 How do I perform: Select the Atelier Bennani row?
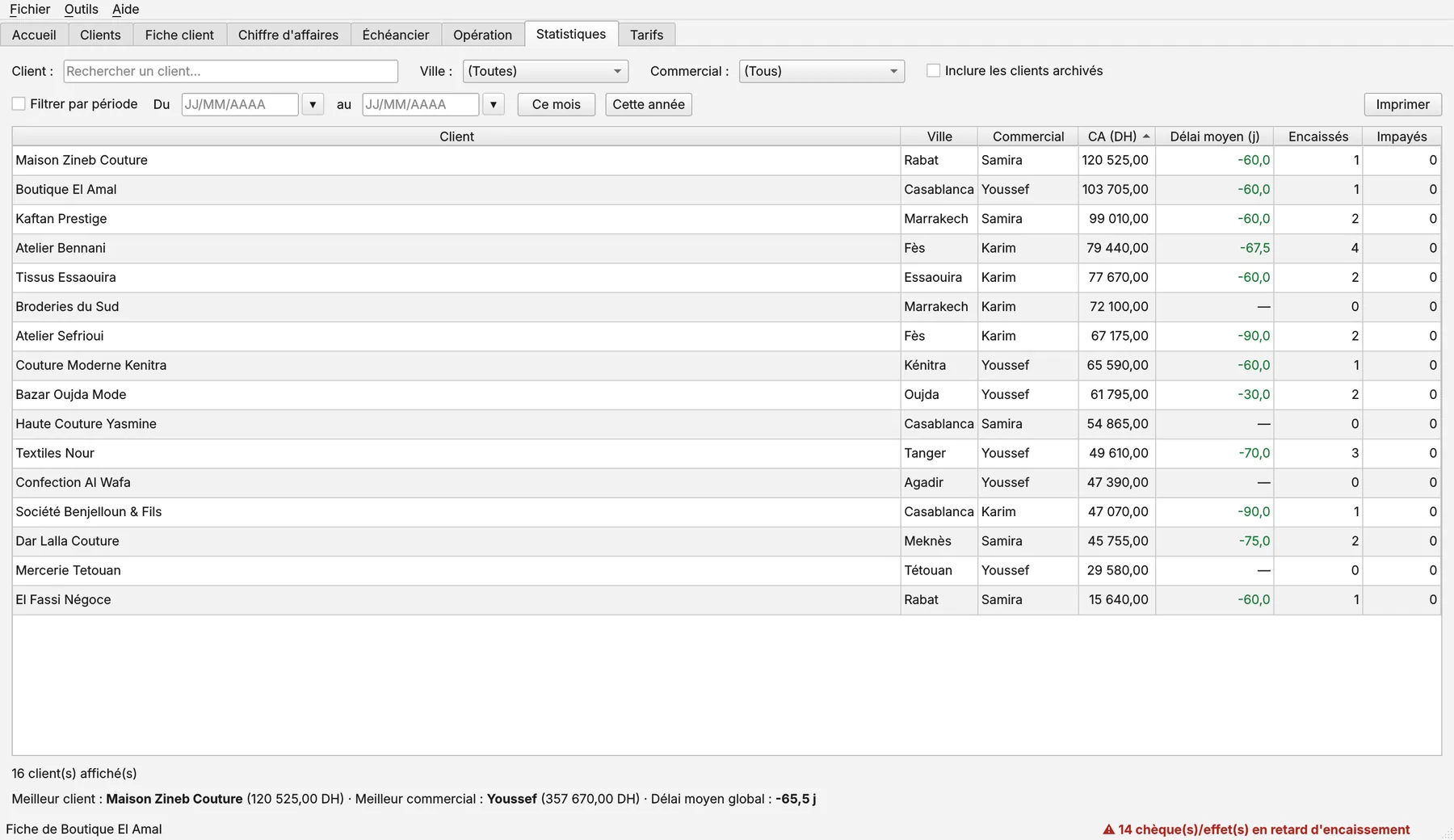tap(726, 248)
